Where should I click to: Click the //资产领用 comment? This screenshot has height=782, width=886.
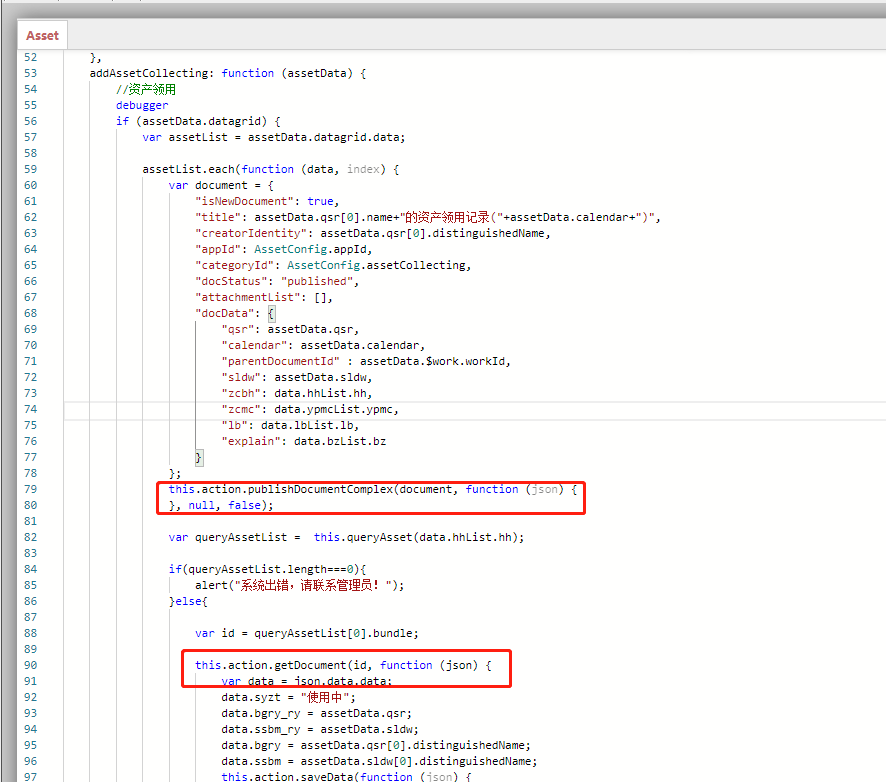[146, 89]
